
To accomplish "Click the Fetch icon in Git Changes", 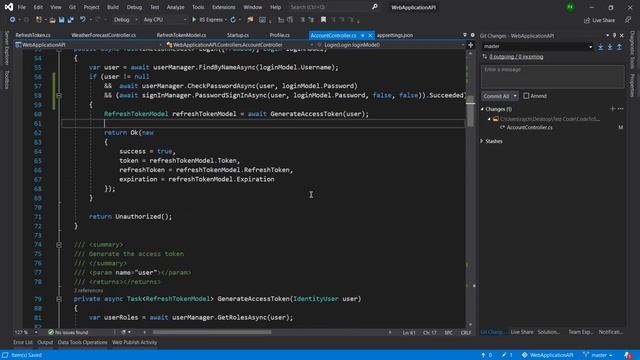I will pos(600,47).
